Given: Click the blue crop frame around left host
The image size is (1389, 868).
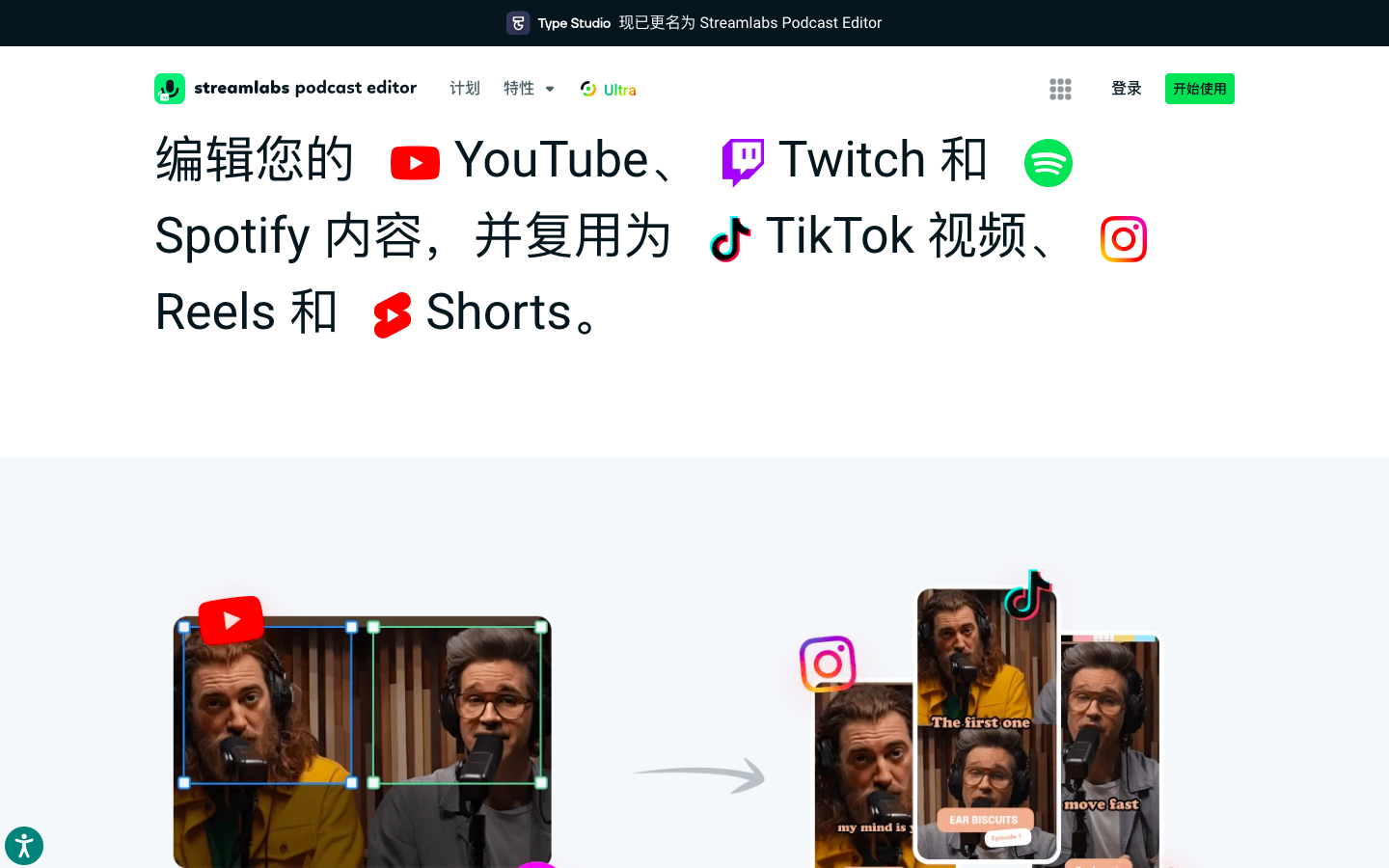Looking at the screenshot, I should tap(268, 705).
